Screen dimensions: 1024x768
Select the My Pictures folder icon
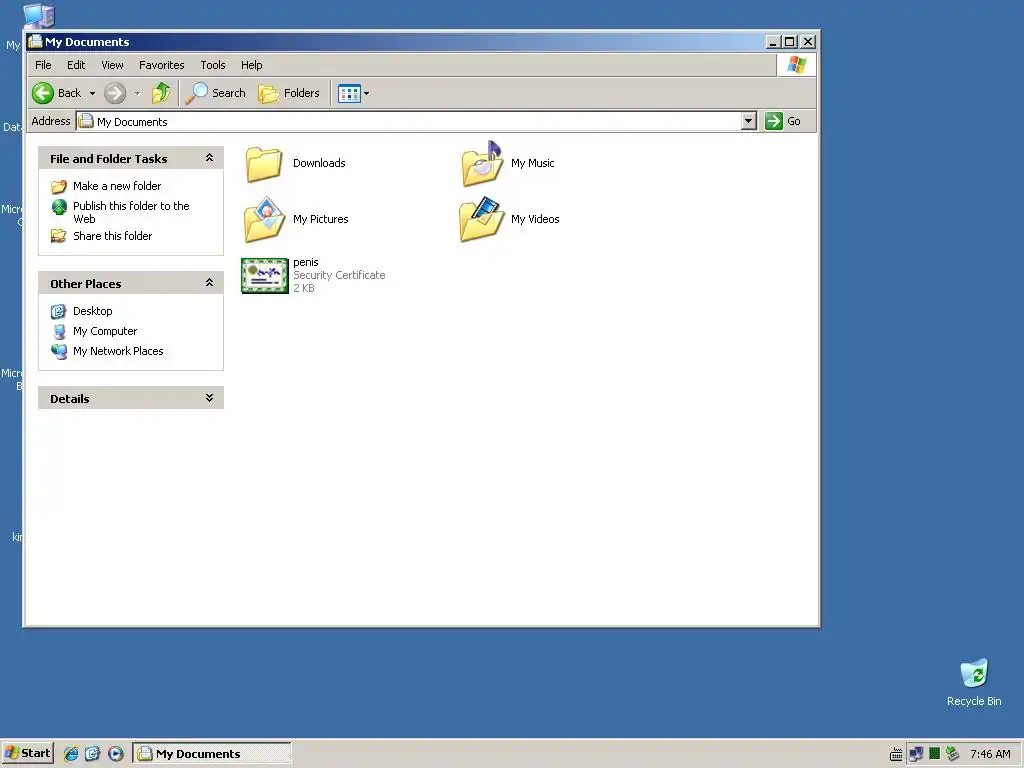pyautogui.click(x=264, y=219)
